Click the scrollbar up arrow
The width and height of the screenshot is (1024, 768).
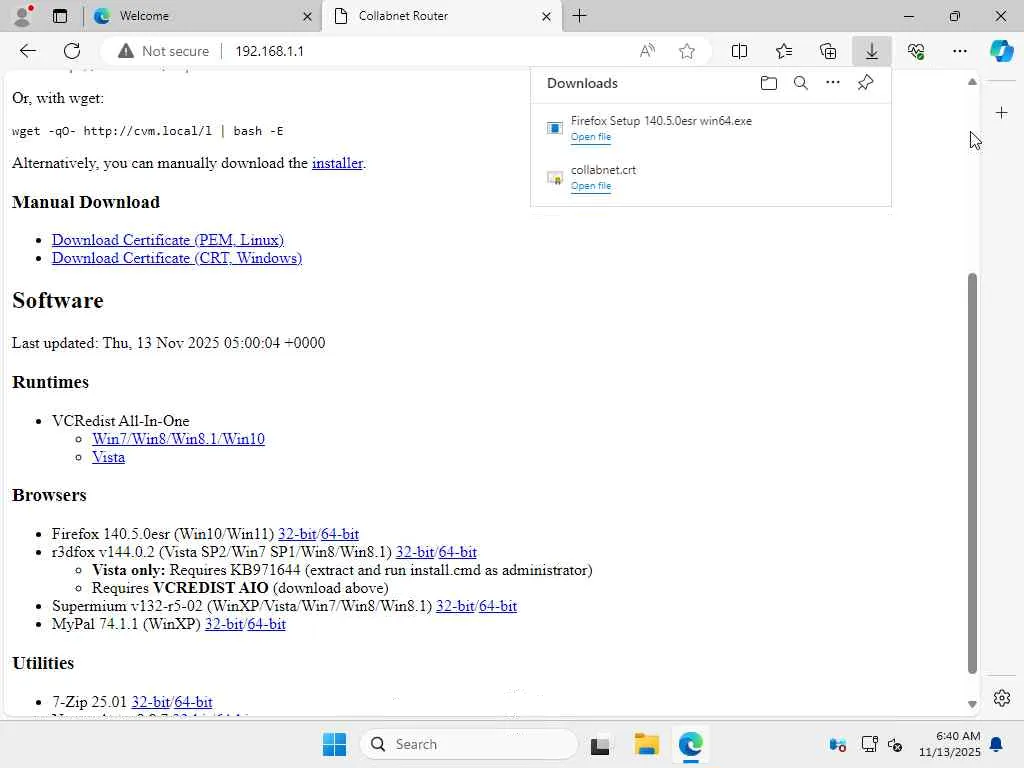coord(972,82)
